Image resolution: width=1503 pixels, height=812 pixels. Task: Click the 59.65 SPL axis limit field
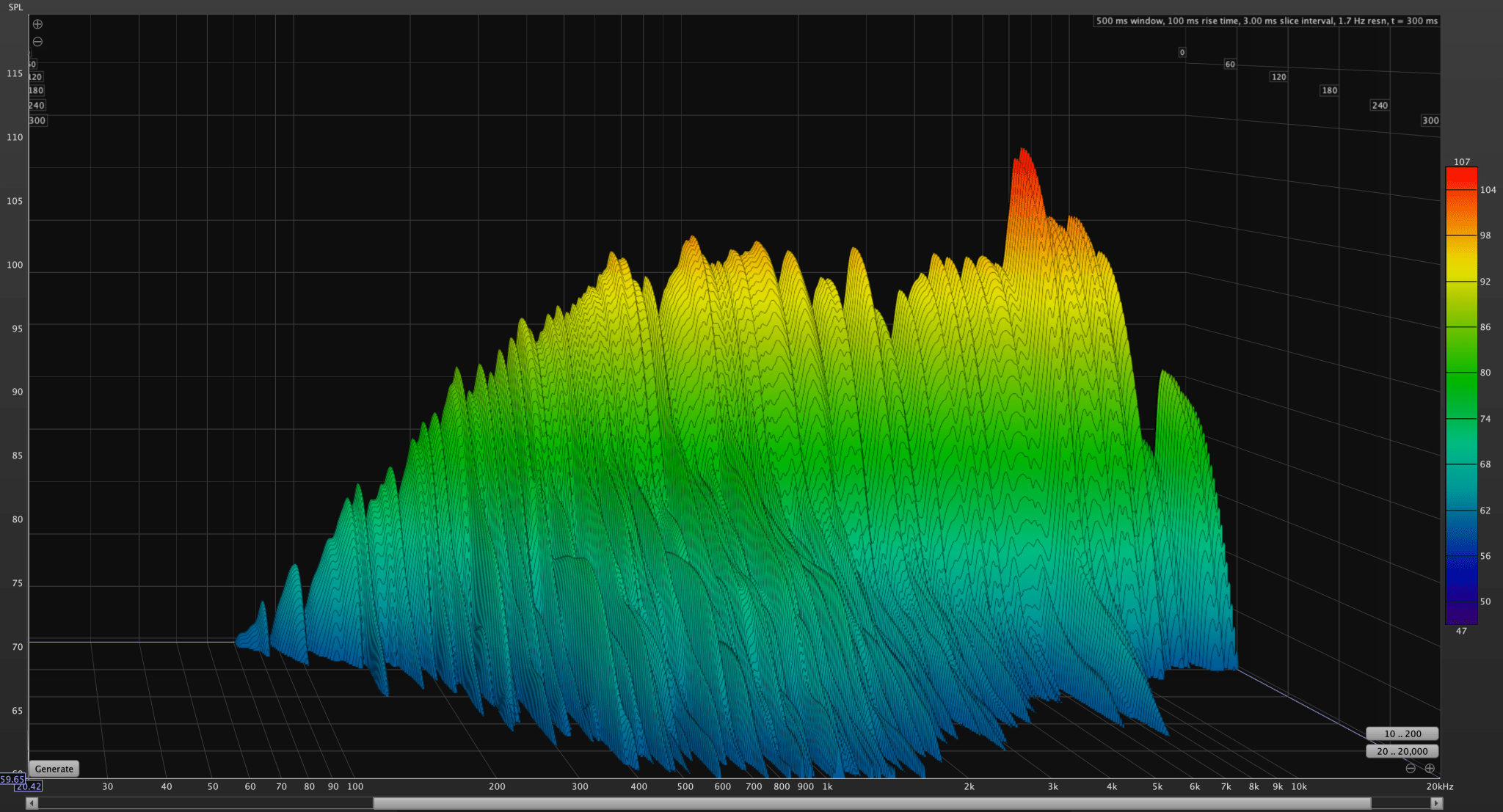click(x=12, y=779)
